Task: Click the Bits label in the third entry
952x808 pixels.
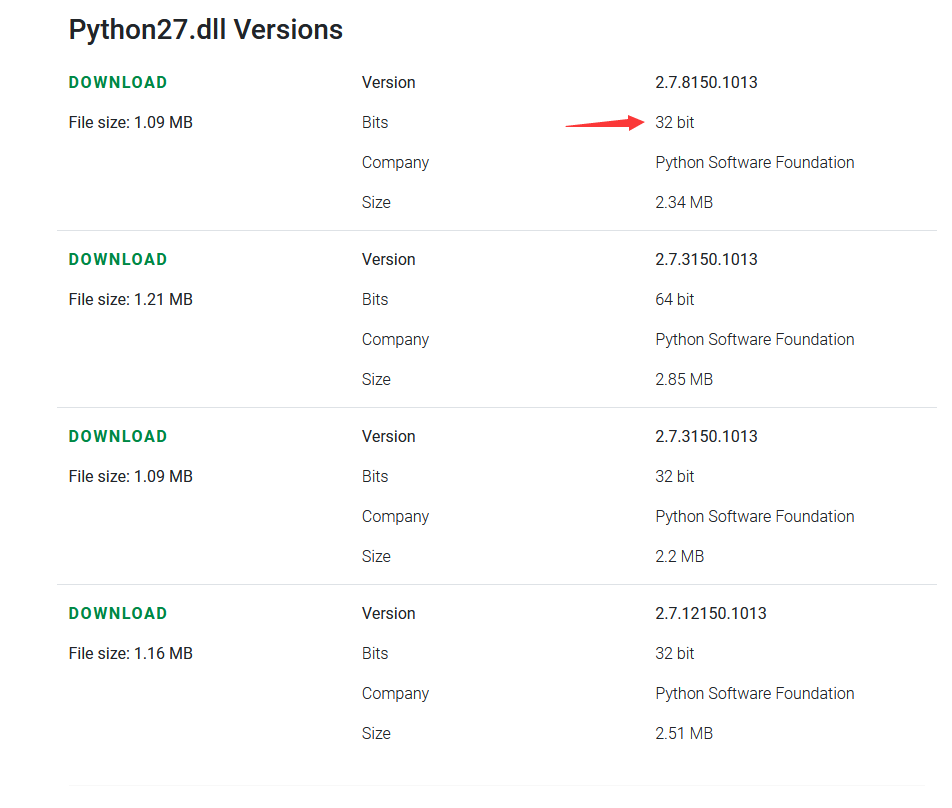Action: click(x=374, y=476)
